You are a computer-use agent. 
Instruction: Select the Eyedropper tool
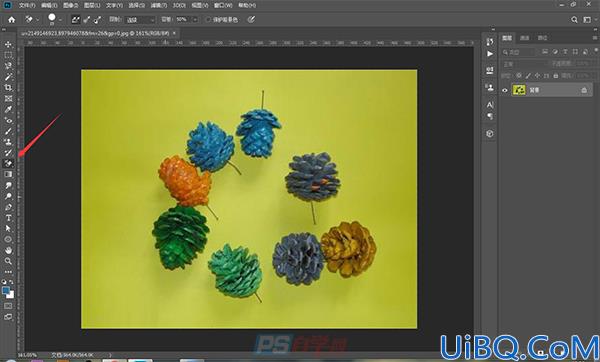pos(8,109)
